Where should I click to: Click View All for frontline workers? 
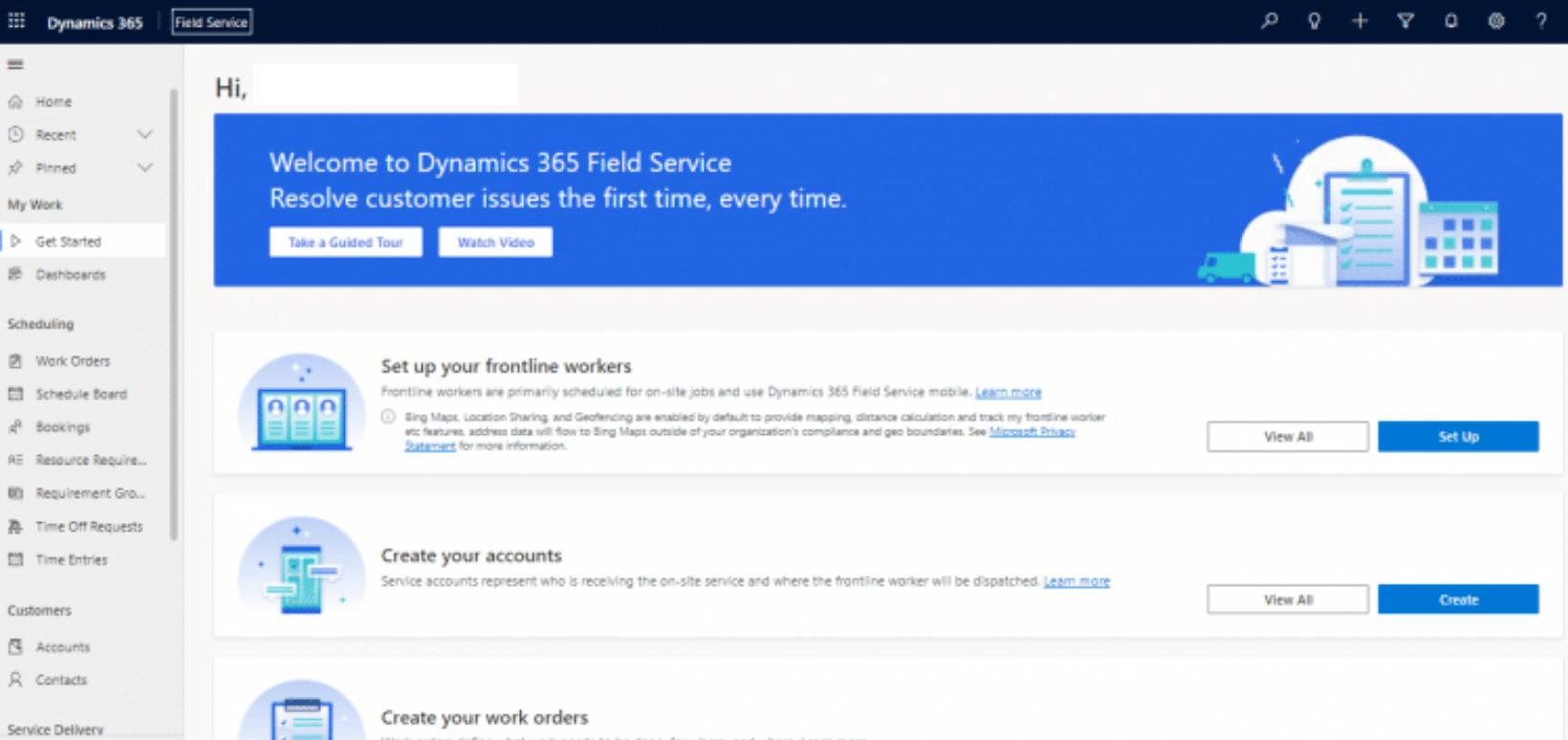[1288, 436]
